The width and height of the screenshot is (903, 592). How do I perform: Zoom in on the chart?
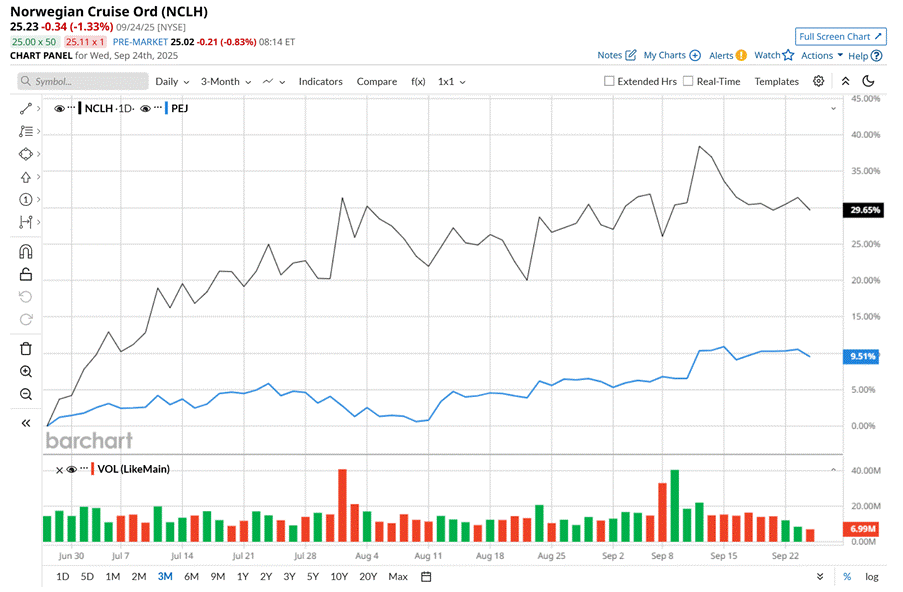(25, 371)
